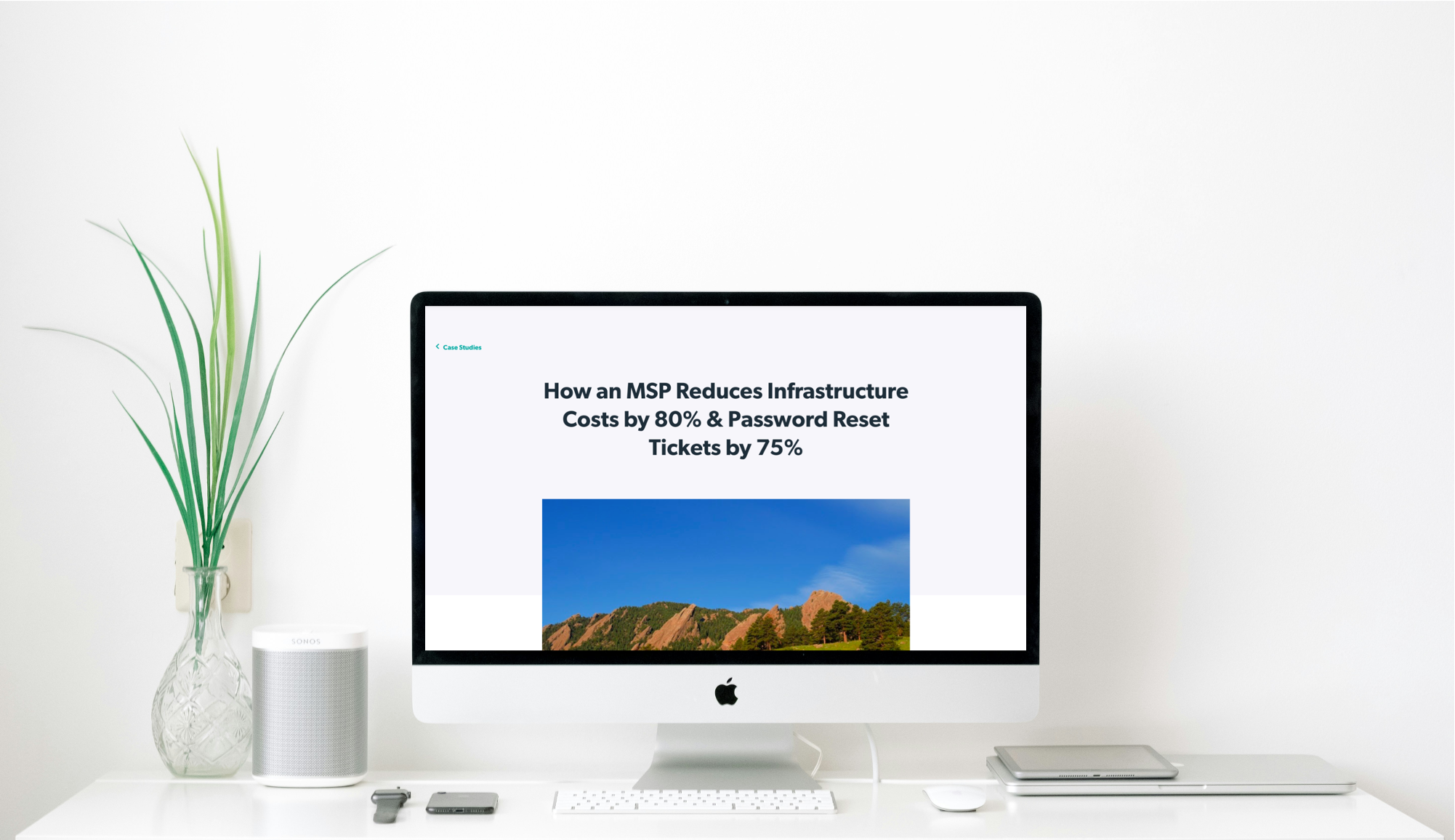1455x840 pixels.
Task: Click the Sonos speaker grille
Action: point(310,712)
